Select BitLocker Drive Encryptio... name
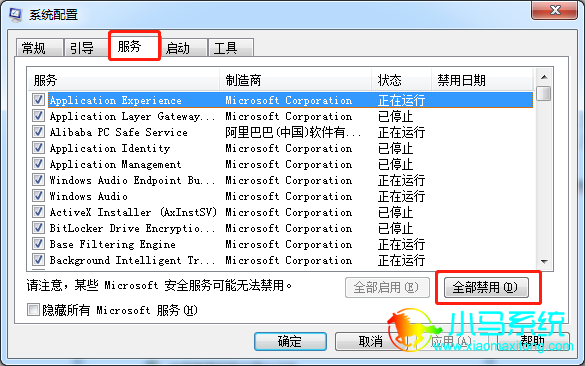Image resolution: width=585 pixels, height=366 pixels. [132, 228]
